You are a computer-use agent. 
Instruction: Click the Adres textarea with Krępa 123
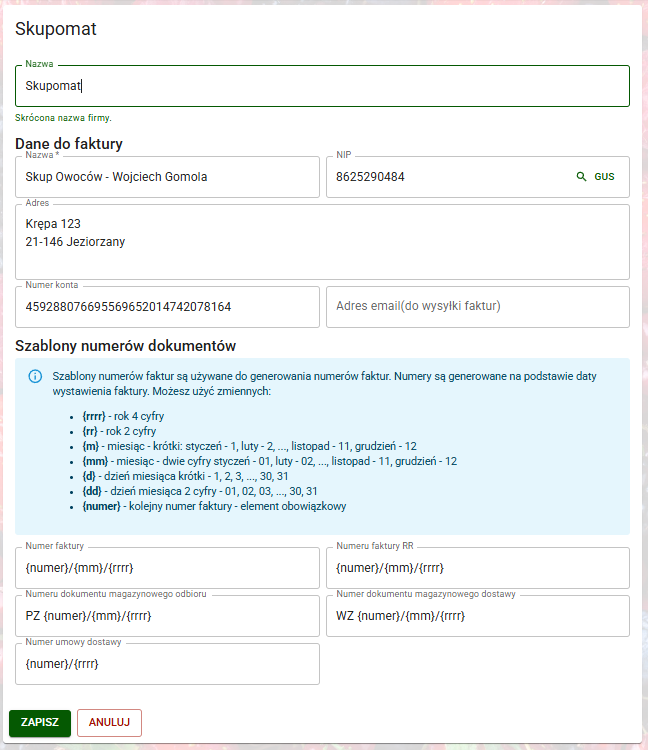pos(322,242)
